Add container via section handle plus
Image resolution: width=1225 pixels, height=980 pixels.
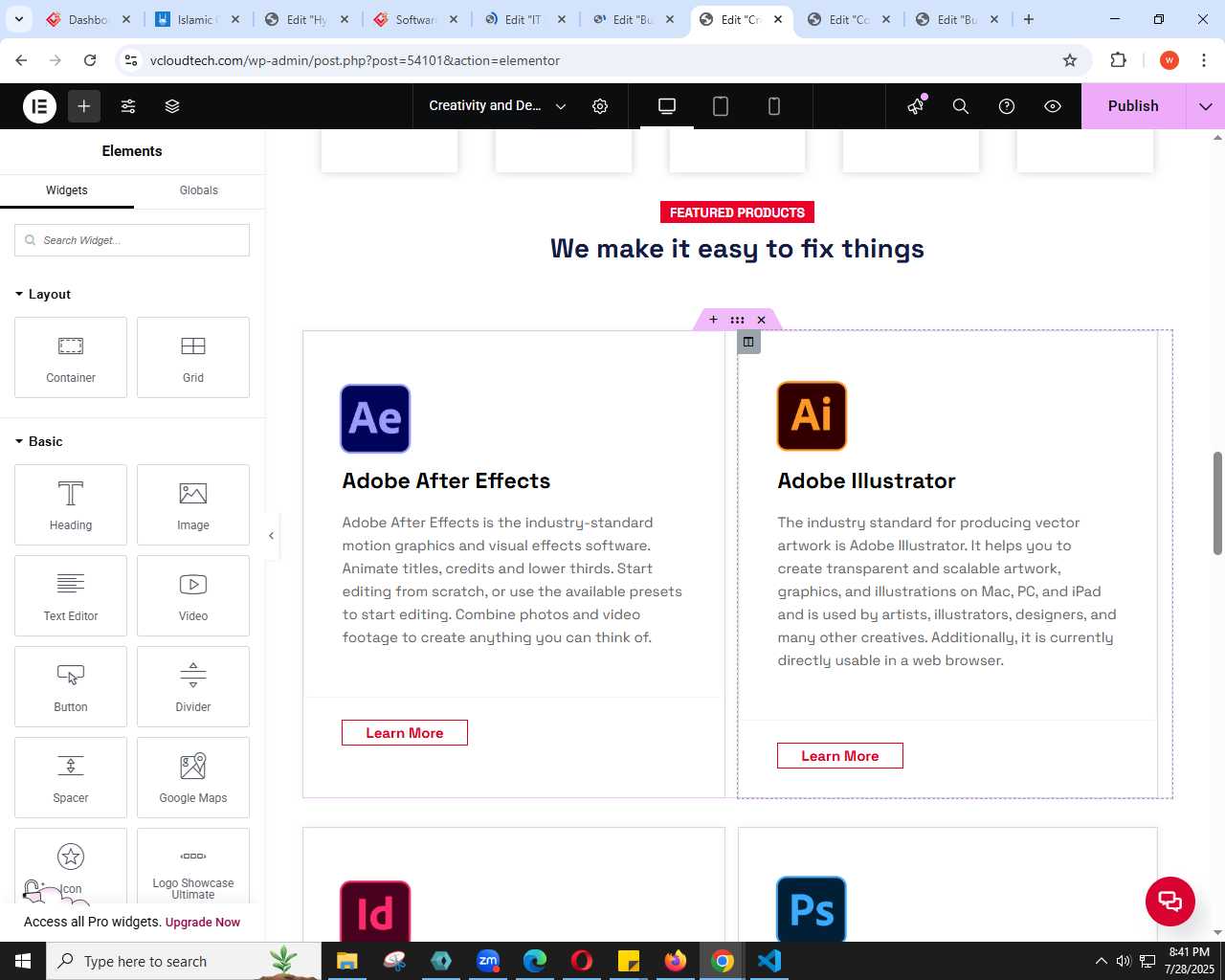point(713,320)
